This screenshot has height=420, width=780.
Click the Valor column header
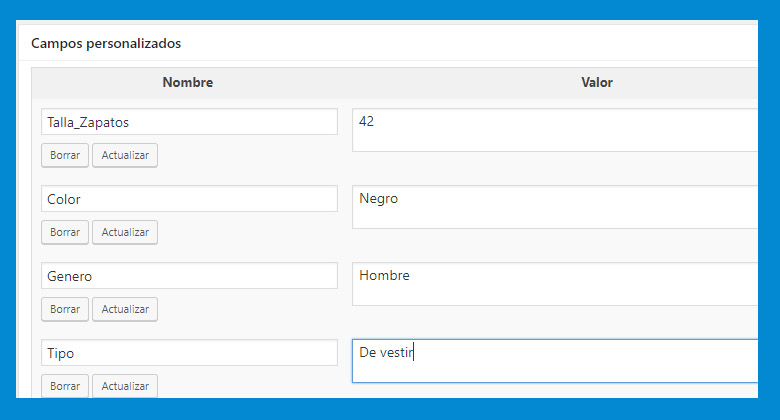pyautogui.click(x=597, y=82)
